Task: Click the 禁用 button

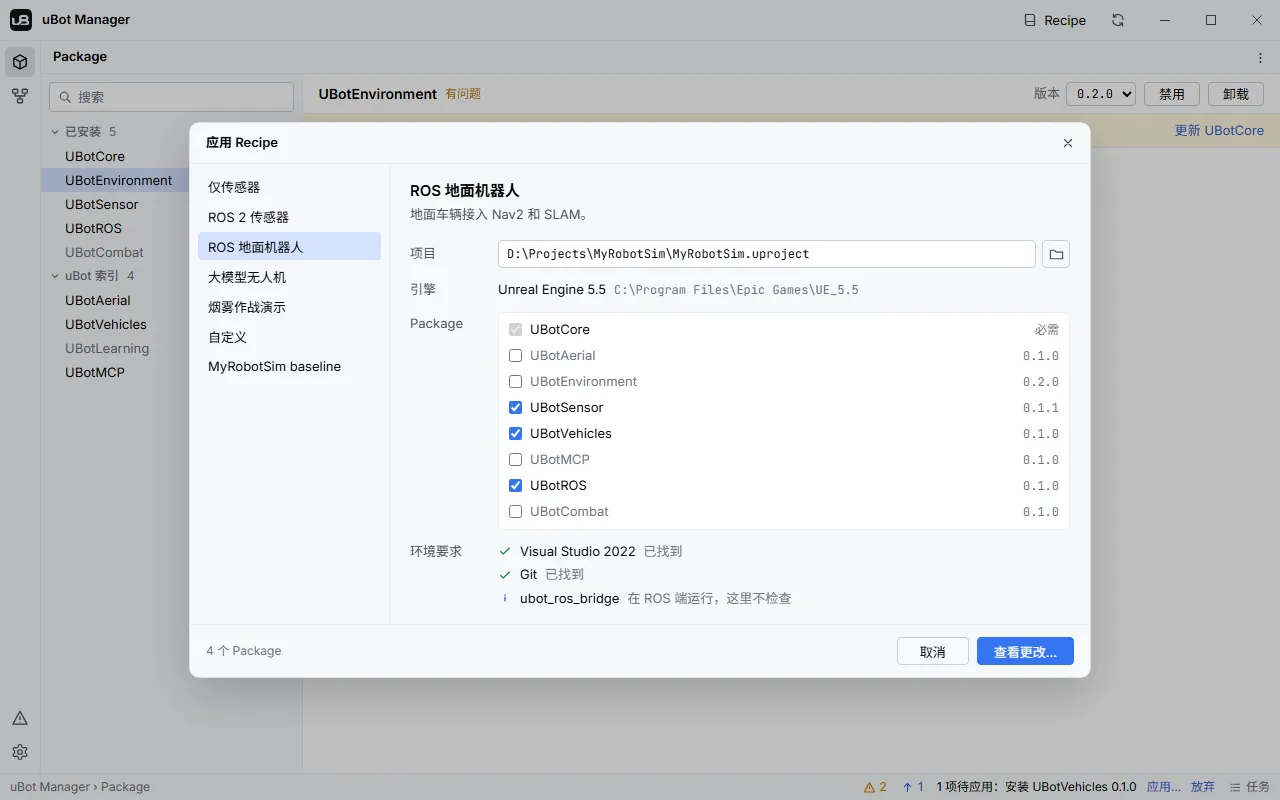Action: point(1172,94)
